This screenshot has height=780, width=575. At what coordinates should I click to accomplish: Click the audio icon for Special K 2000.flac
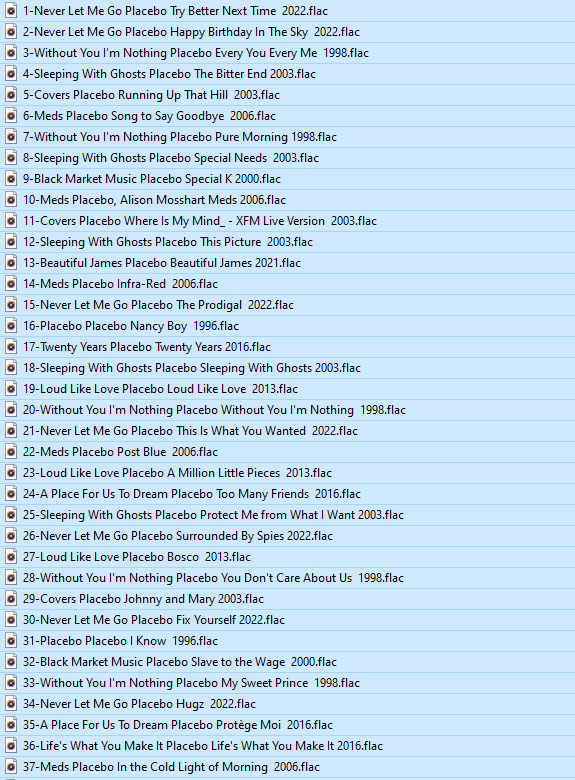click(11, 179)
